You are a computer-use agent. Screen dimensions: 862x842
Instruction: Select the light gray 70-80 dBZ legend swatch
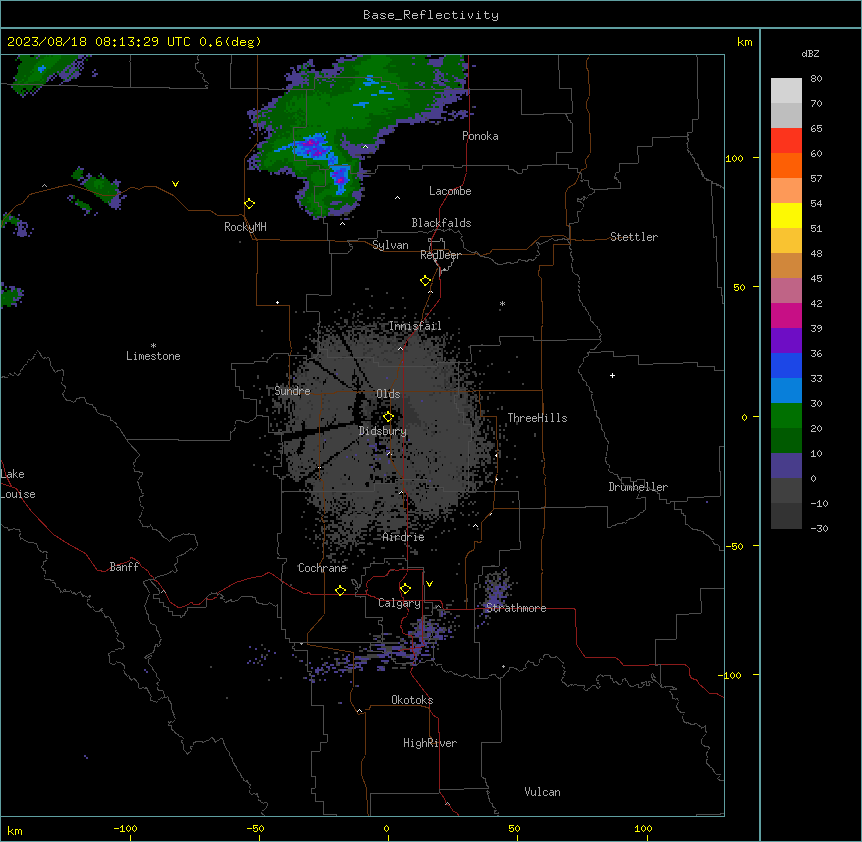click(786, 91)
